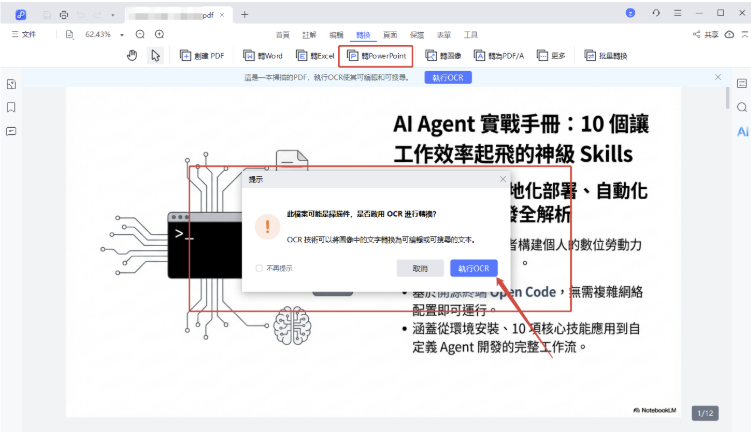Click the 共享 Share button
The width and height of the screenshot is (751, 432).
pyautogui.click(x=705, y=34)
